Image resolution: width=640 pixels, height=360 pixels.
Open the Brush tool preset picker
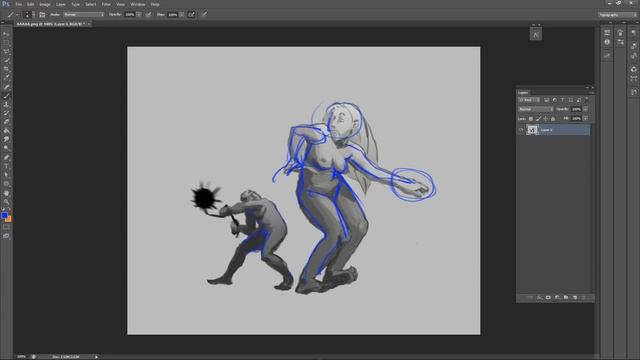(x=12, y=15)
